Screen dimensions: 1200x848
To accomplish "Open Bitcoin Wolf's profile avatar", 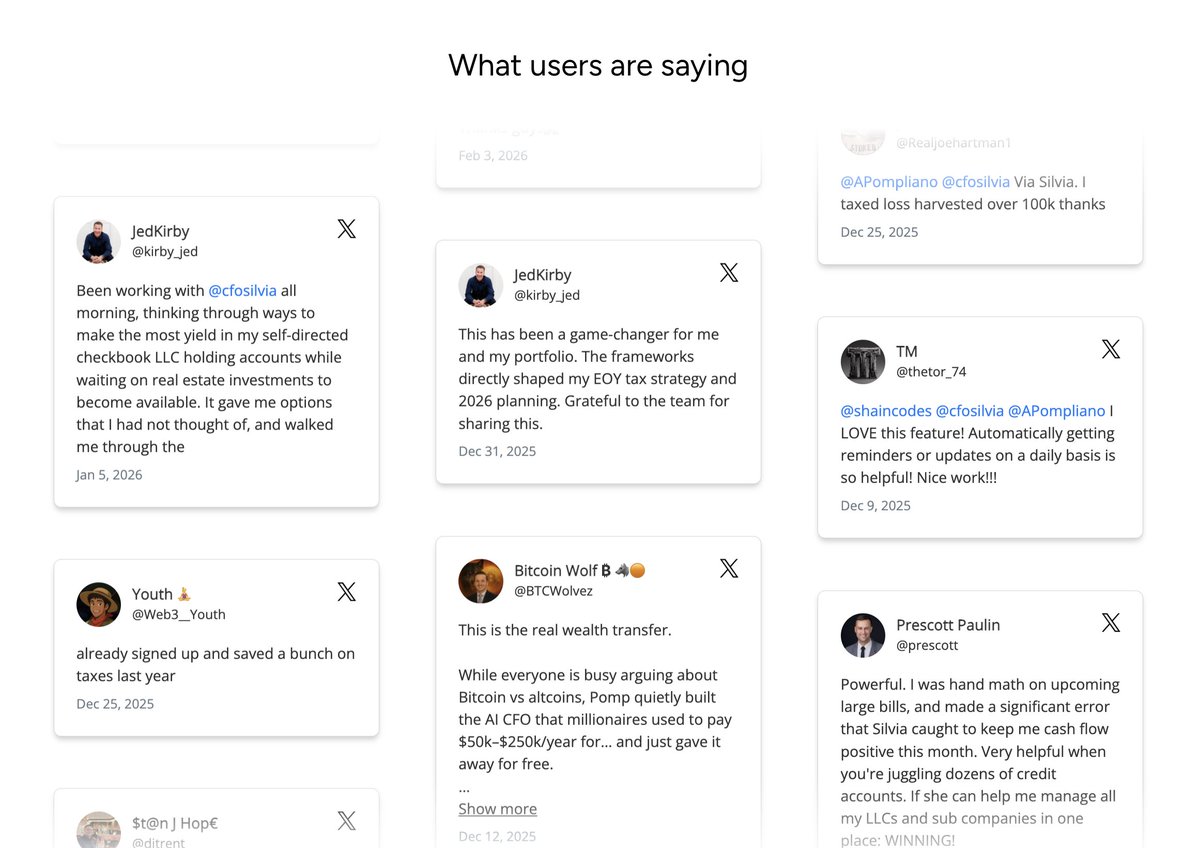I will [480, 581].
